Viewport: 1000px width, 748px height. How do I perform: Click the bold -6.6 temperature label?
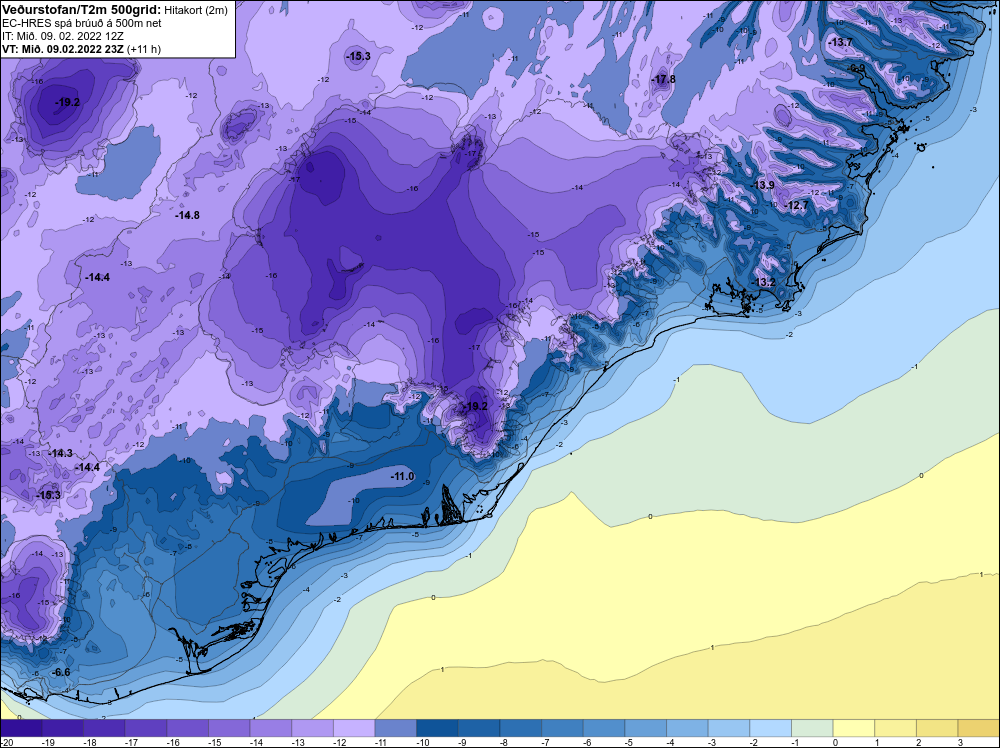(x=61, y=672)
